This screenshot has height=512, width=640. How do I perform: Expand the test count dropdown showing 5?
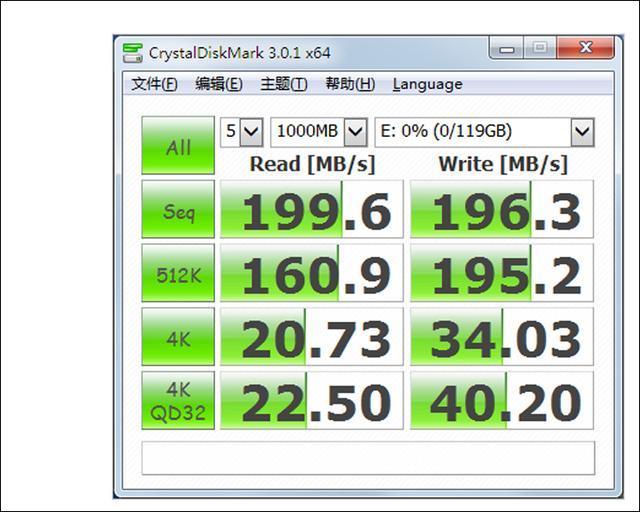tap(251, 132)
